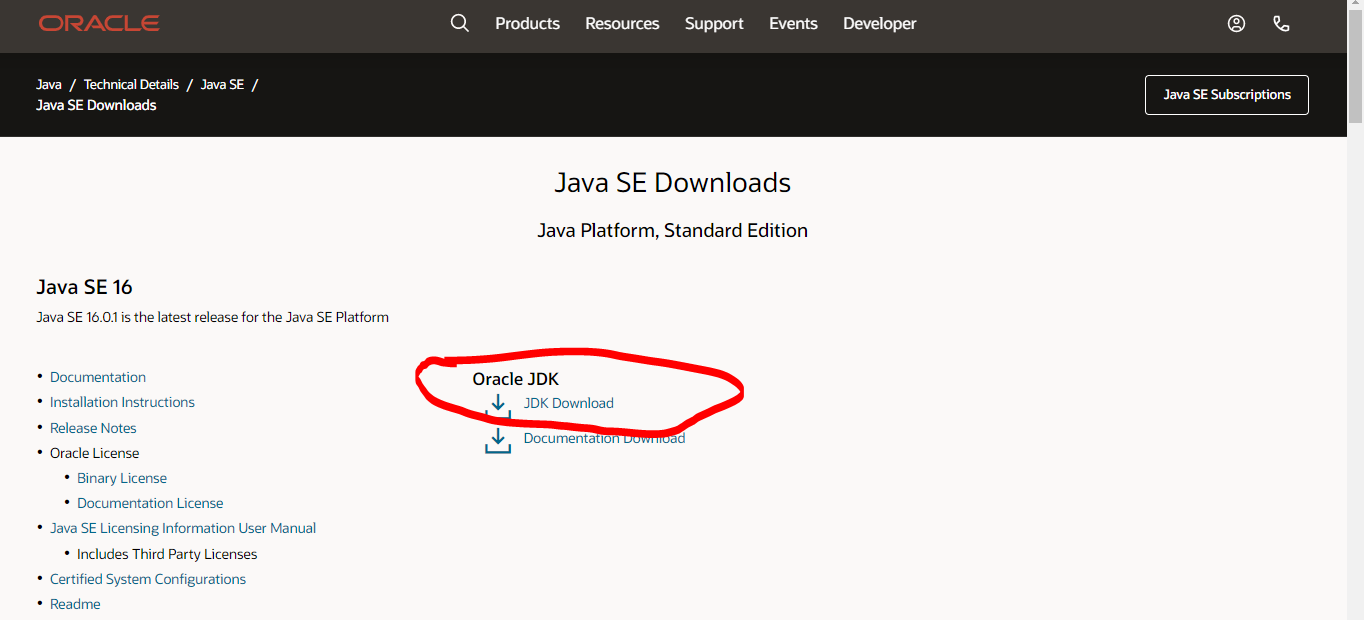The width and height of the screenshot is (1364, 620).
Task: Click the Oracle logo
Action: (x=98, y=22)
